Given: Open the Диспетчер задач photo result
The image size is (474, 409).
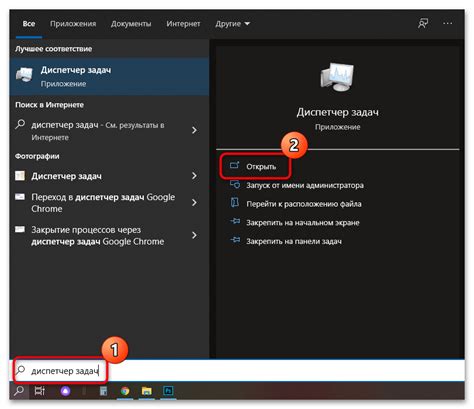Looking at the screenshot, I should 66,176.
